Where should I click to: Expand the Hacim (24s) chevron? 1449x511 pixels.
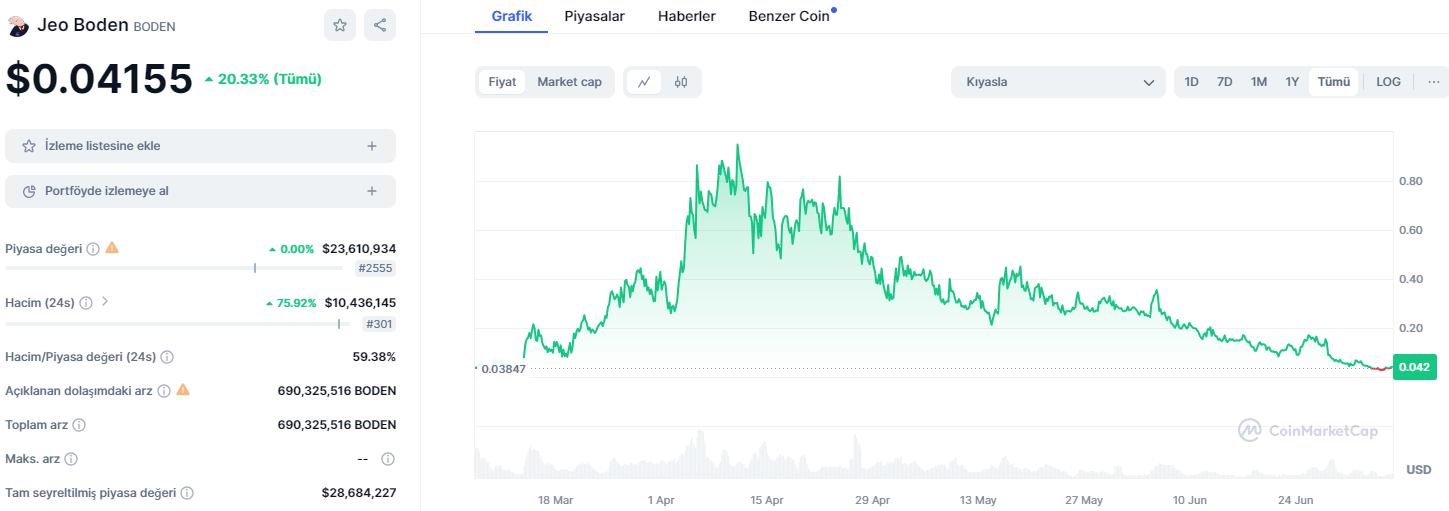point(105,301)
